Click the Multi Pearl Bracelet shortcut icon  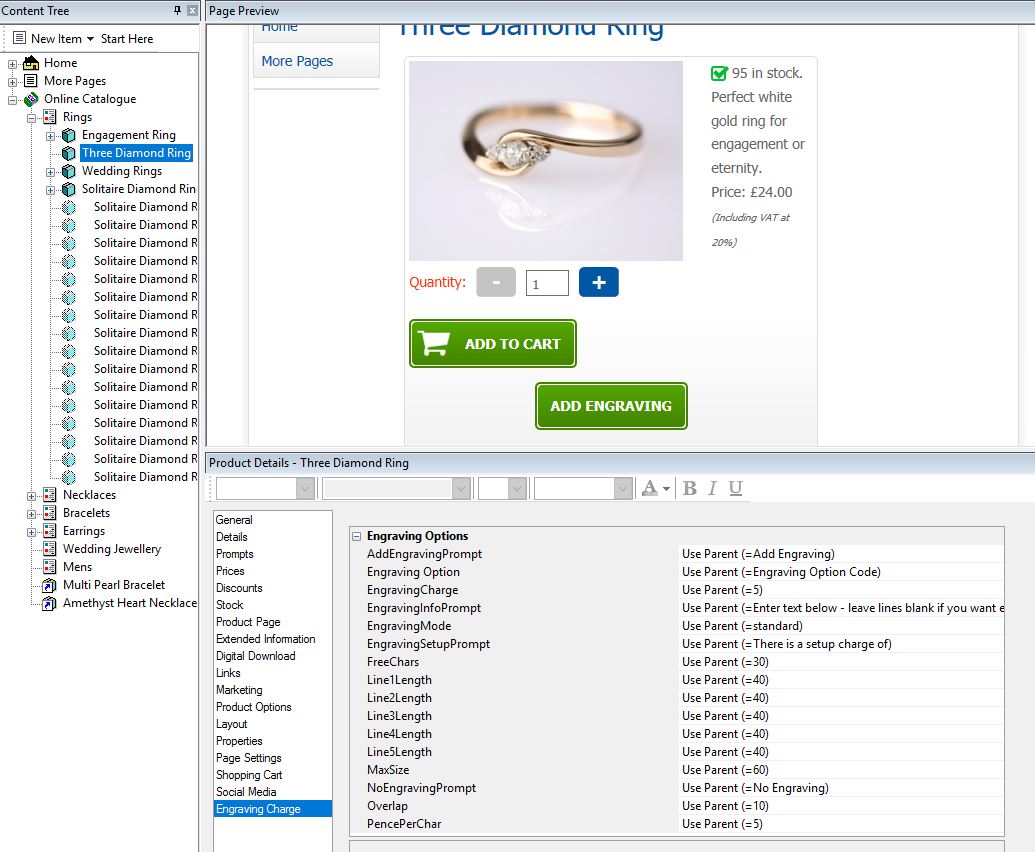(x=49, y=585)
